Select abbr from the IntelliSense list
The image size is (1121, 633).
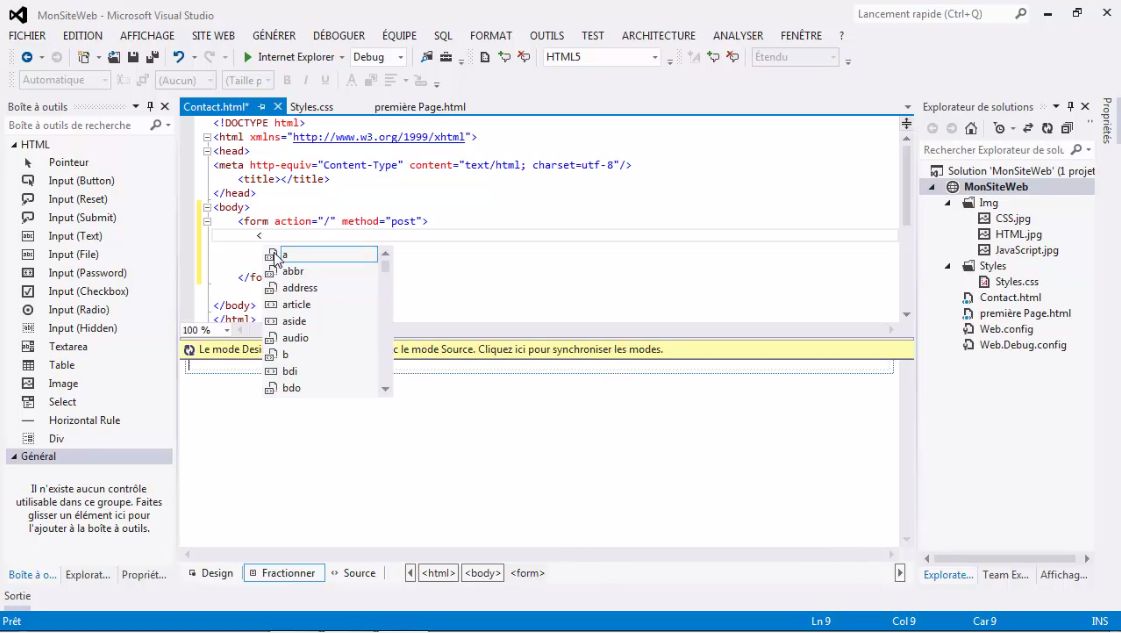293,270
